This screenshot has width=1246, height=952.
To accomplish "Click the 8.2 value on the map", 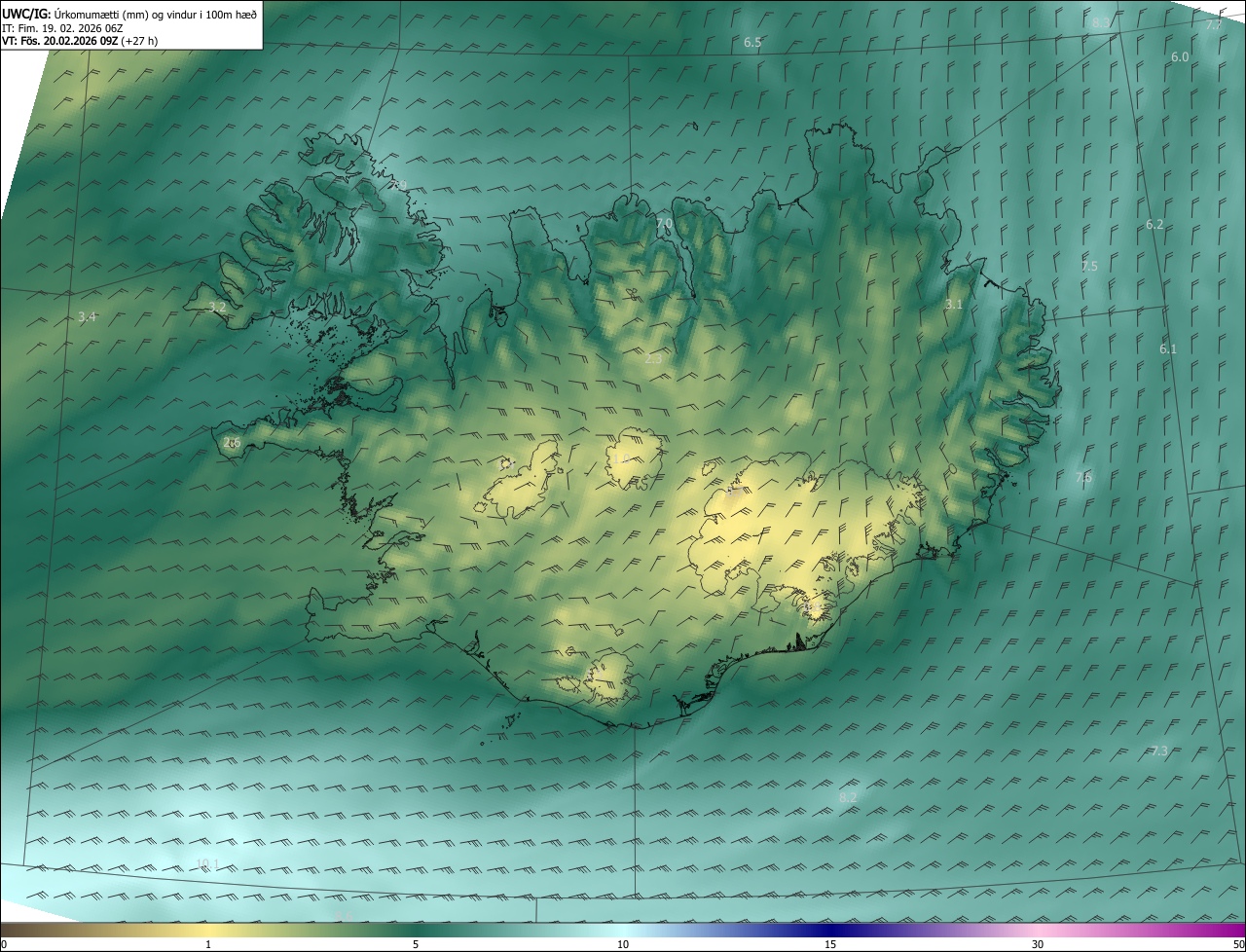I will (x=848, y=797).
